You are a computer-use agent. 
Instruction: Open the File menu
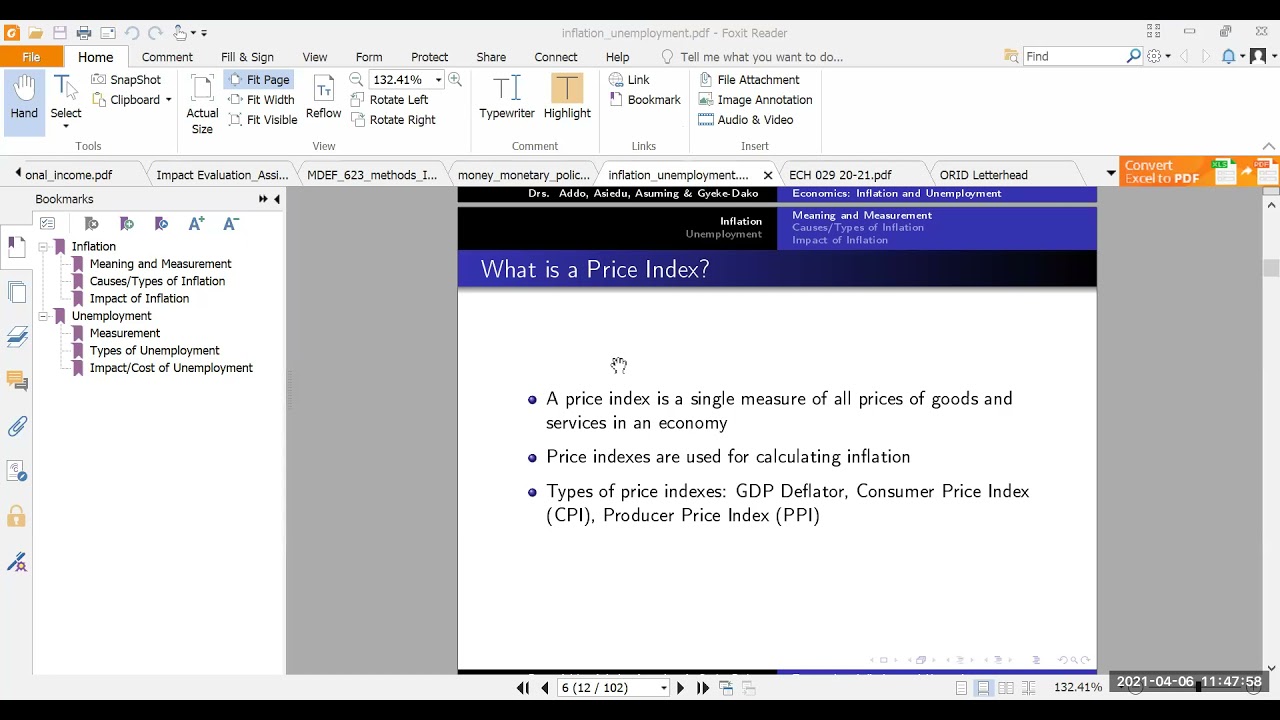pos(31,57)
